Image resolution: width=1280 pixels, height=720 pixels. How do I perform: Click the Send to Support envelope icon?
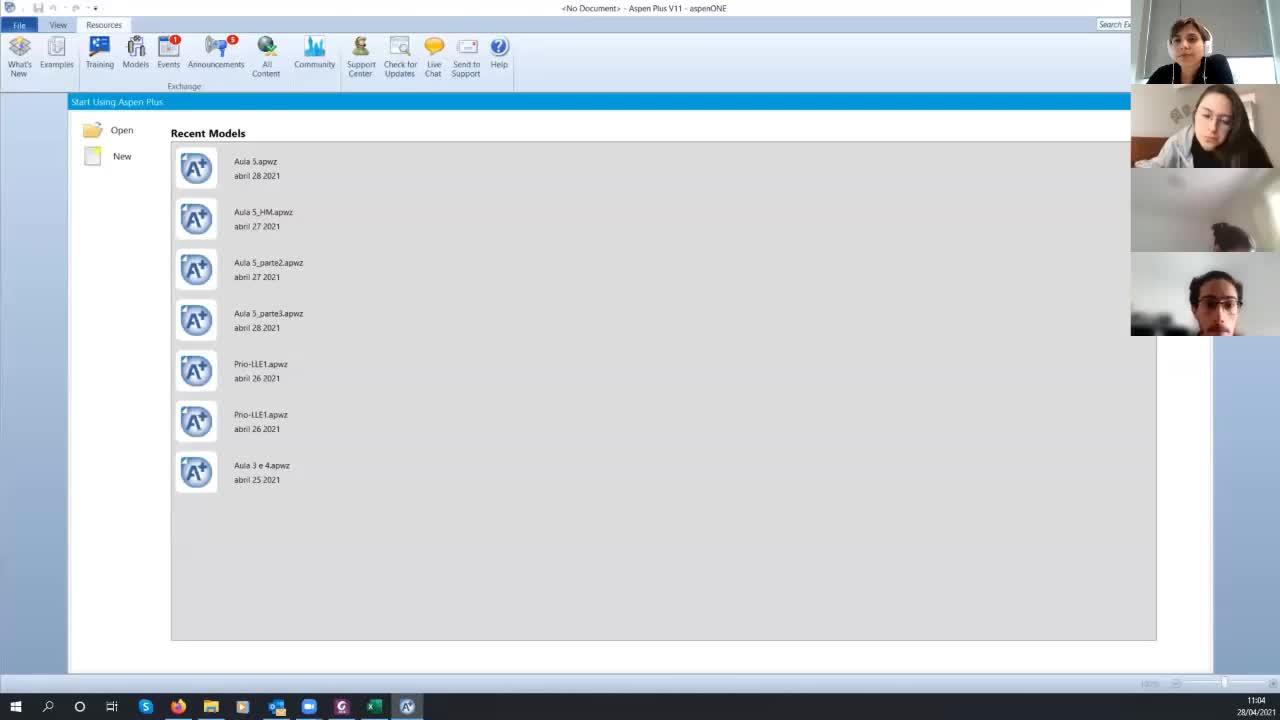(466, 56)
